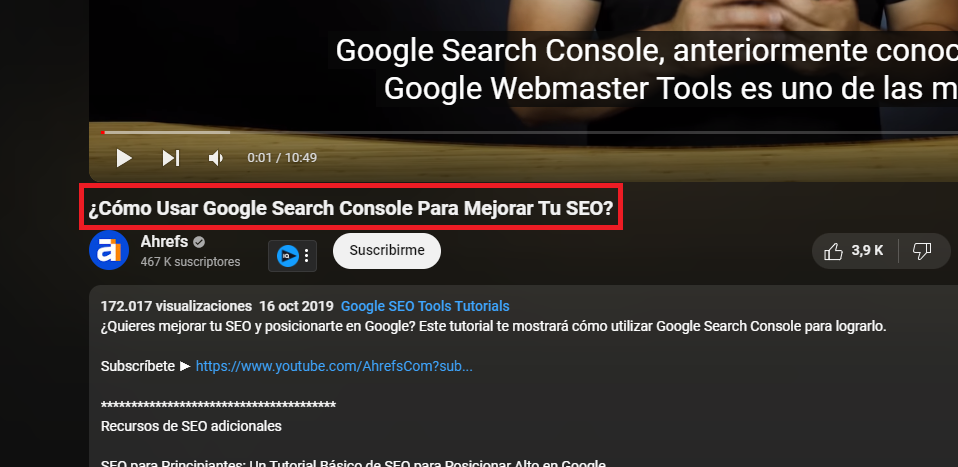Open the three-dot menu beside vidIQ icon
The image size is (958, 467).
pos(307,256)
